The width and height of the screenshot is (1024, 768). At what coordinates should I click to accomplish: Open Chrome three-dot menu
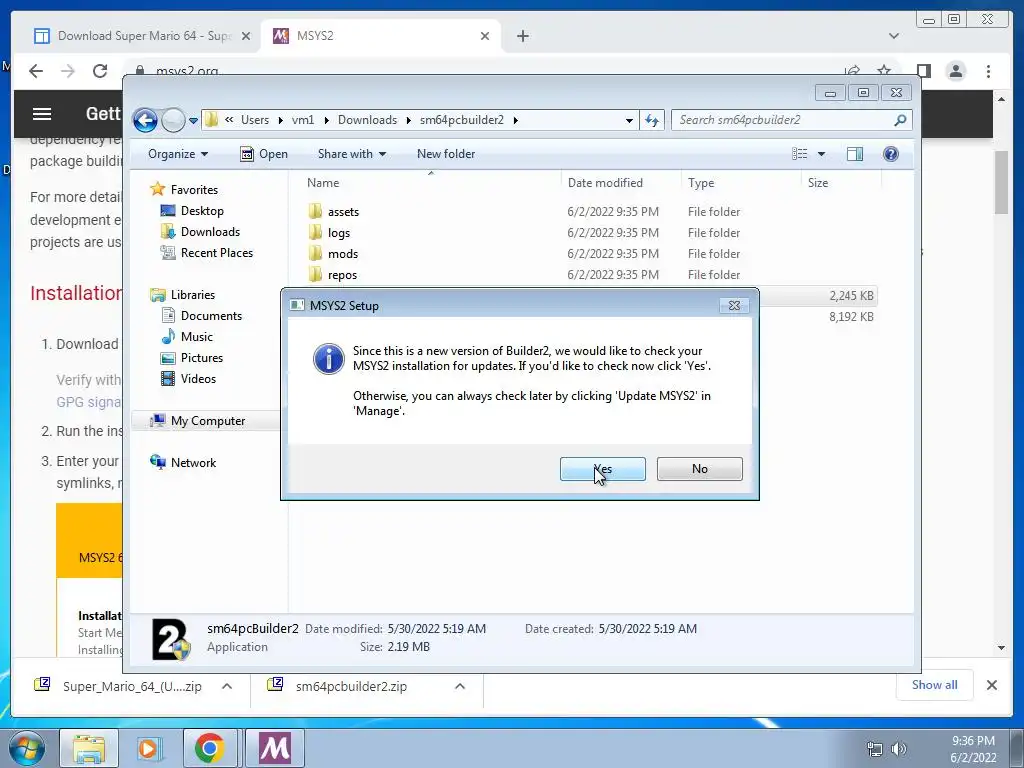988,71
